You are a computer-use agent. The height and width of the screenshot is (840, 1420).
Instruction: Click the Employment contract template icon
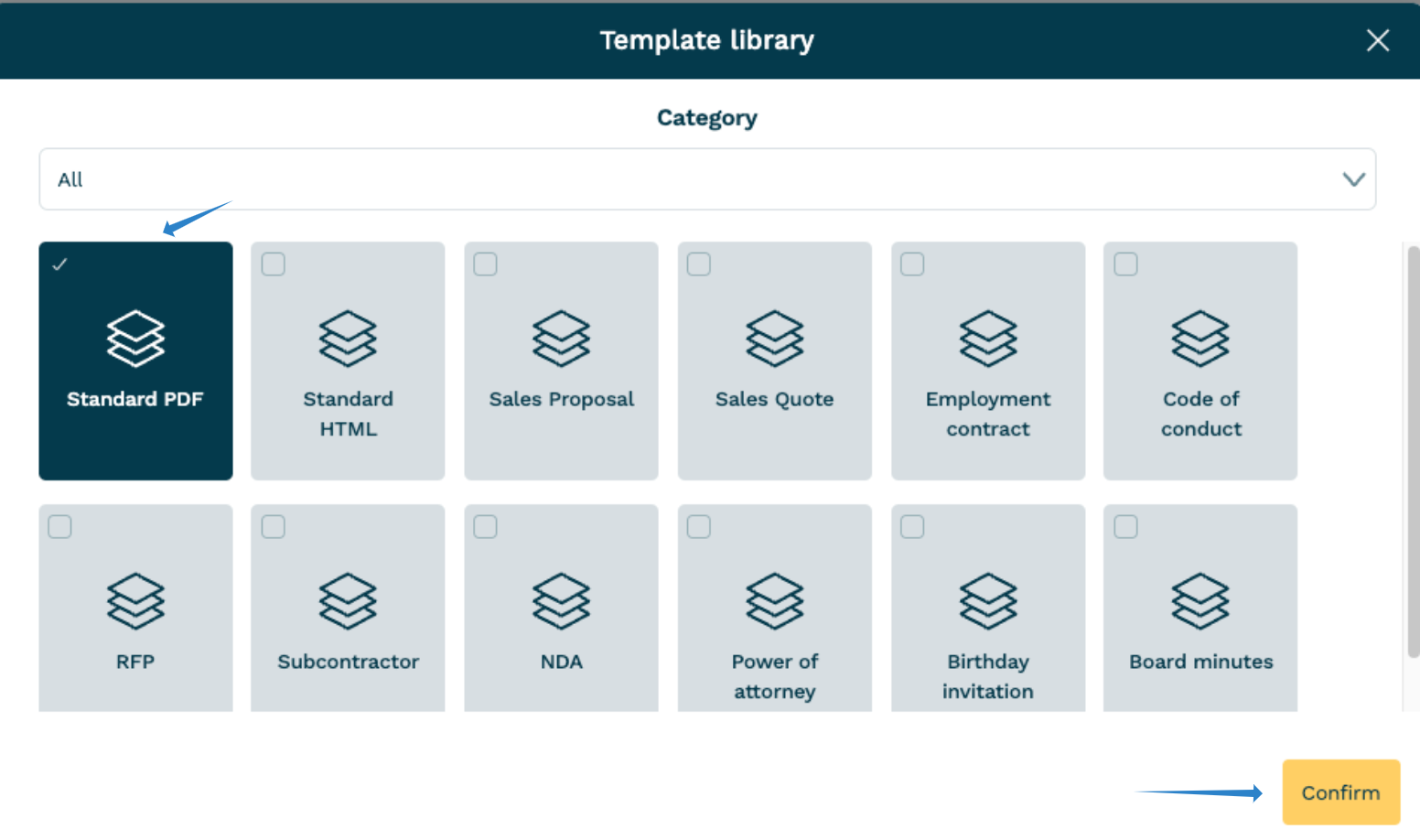click(x=987, y=339)
